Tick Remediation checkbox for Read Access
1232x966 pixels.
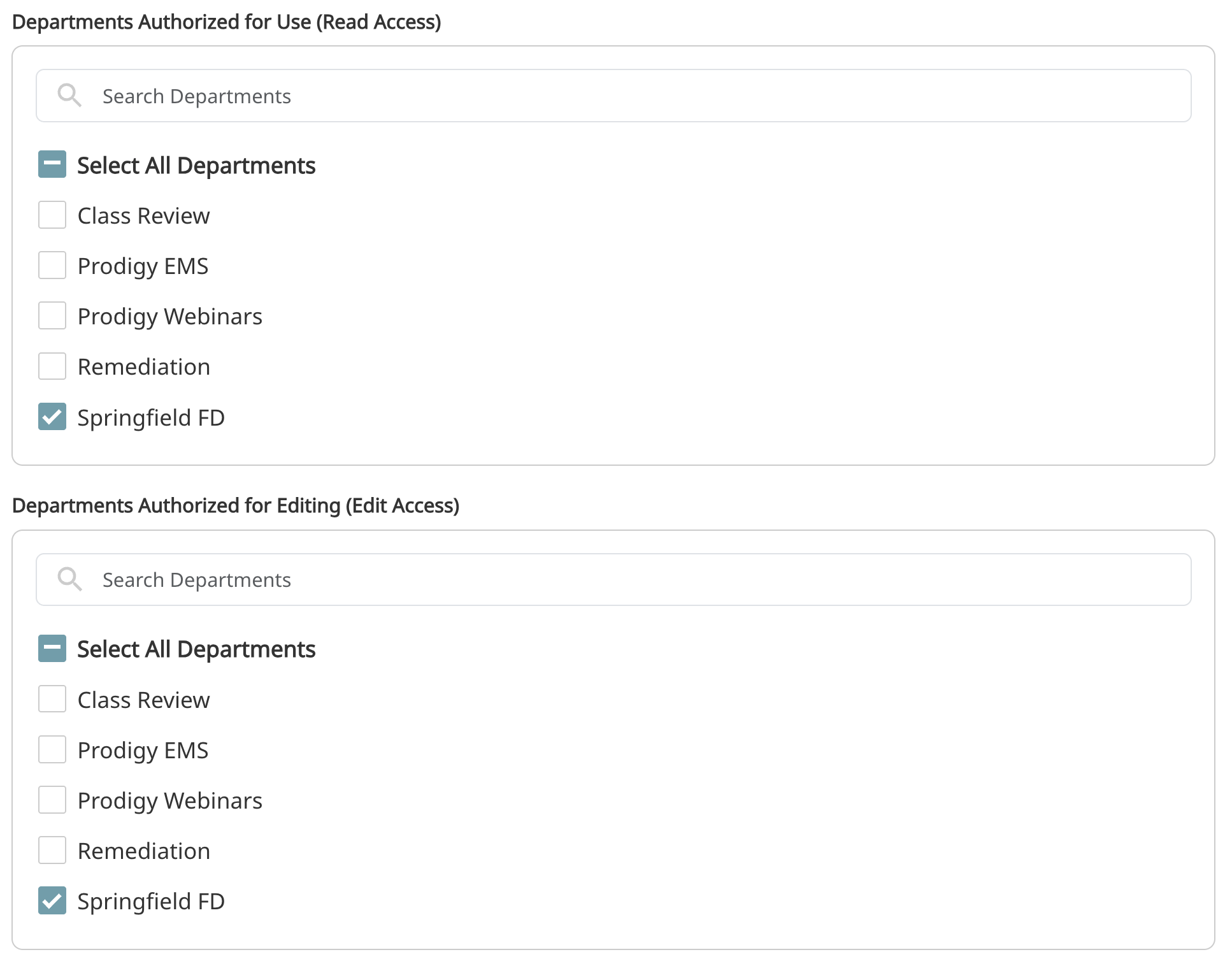pos(52,366)
